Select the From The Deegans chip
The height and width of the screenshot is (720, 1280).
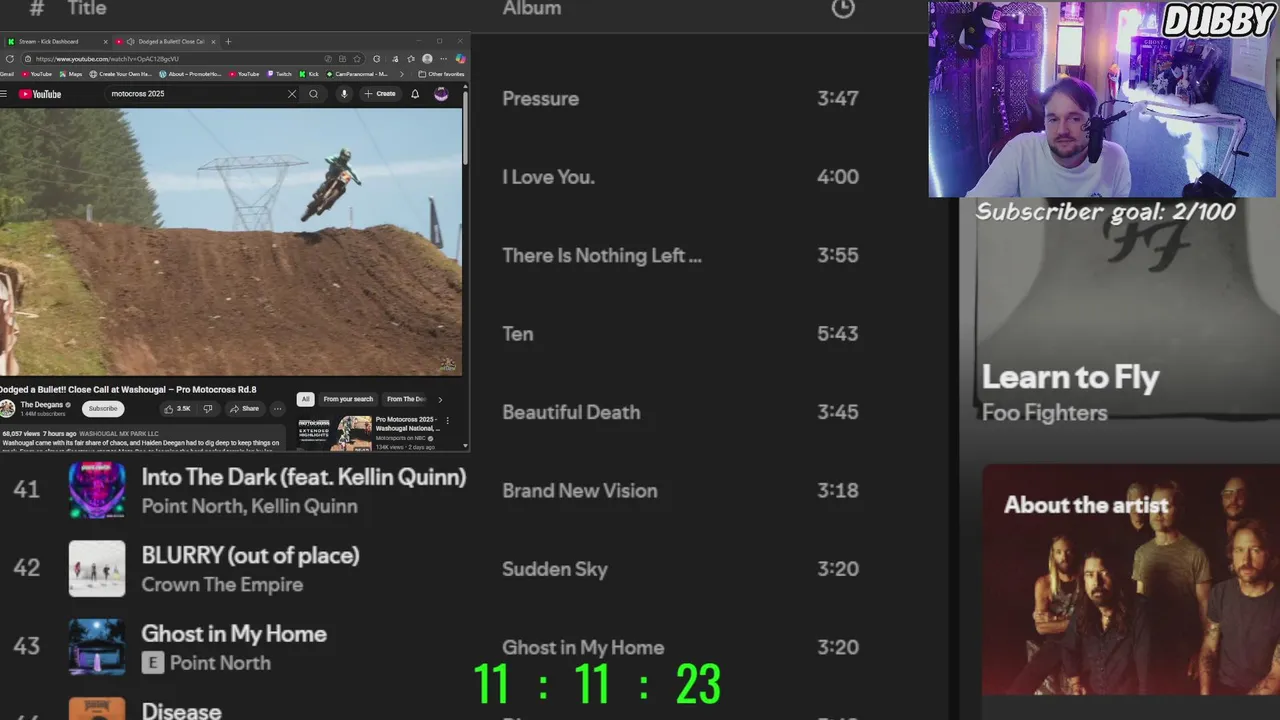click(x=406, y=399)
